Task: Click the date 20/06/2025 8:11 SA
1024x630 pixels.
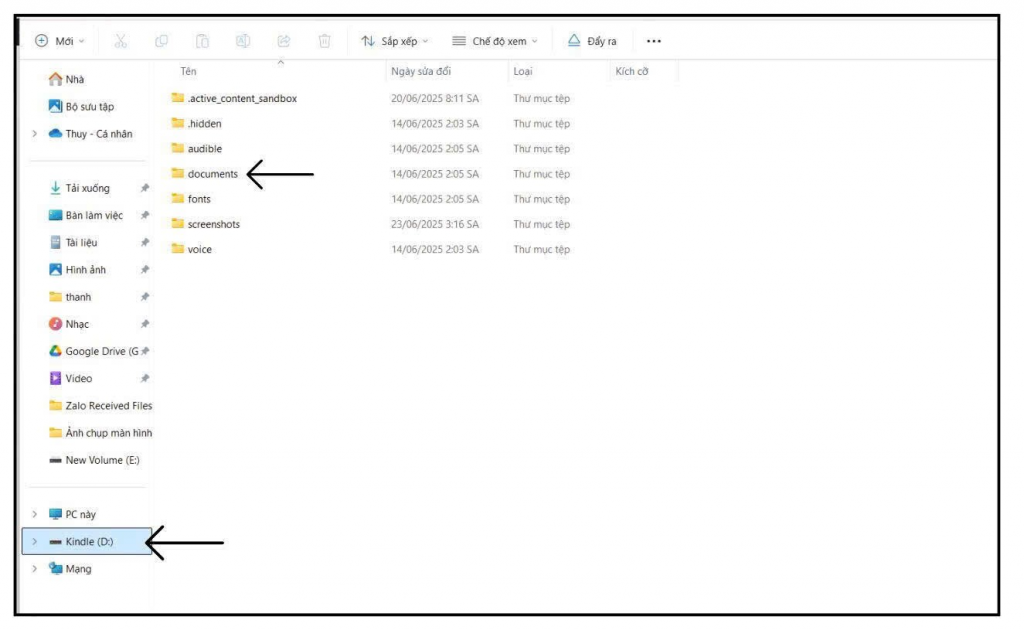Action: point(435,99)
